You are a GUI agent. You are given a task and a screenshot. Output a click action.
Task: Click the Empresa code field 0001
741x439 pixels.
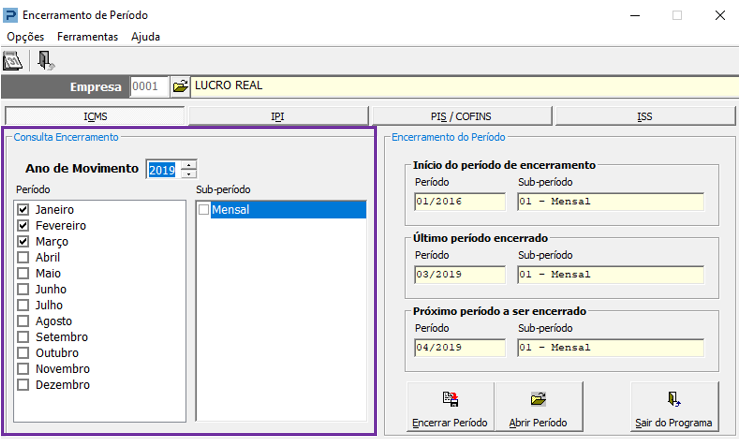coord(149,86)
